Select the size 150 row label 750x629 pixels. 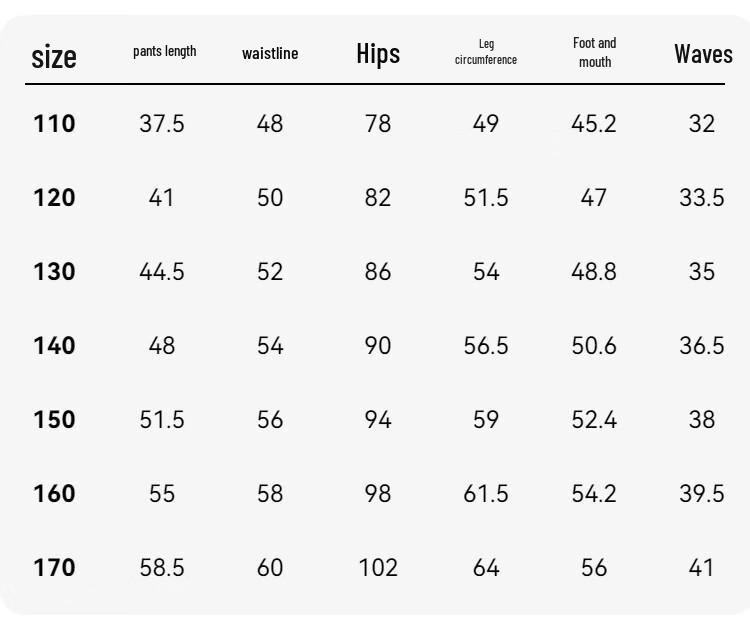click(x=54, y=419)
